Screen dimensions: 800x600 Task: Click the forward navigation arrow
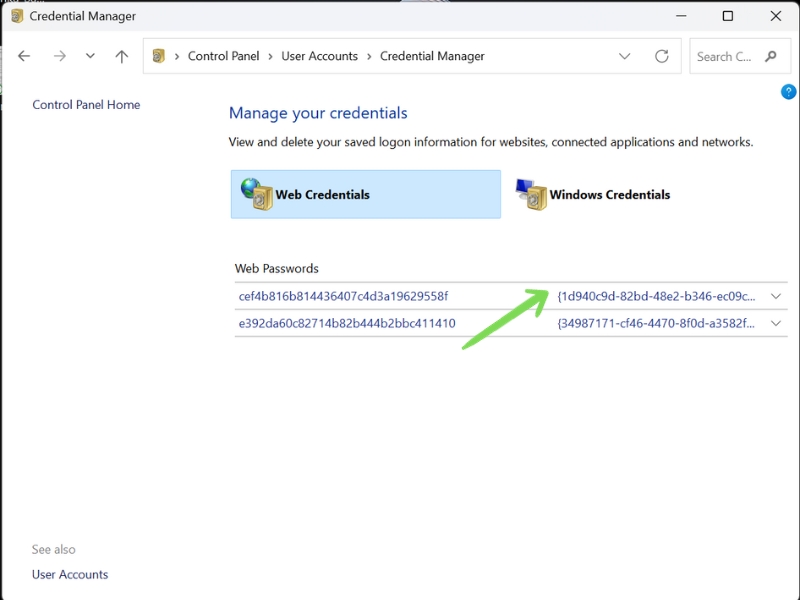coord(60,56)
